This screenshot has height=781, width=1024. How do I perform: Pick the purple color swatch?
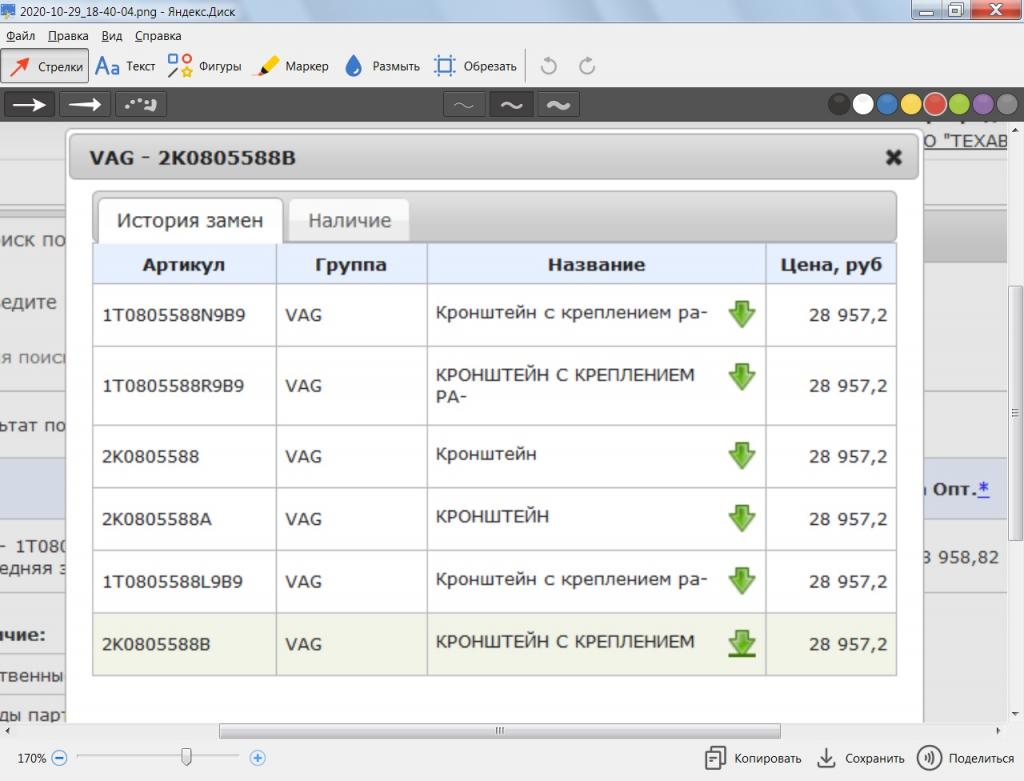(983, 104)
